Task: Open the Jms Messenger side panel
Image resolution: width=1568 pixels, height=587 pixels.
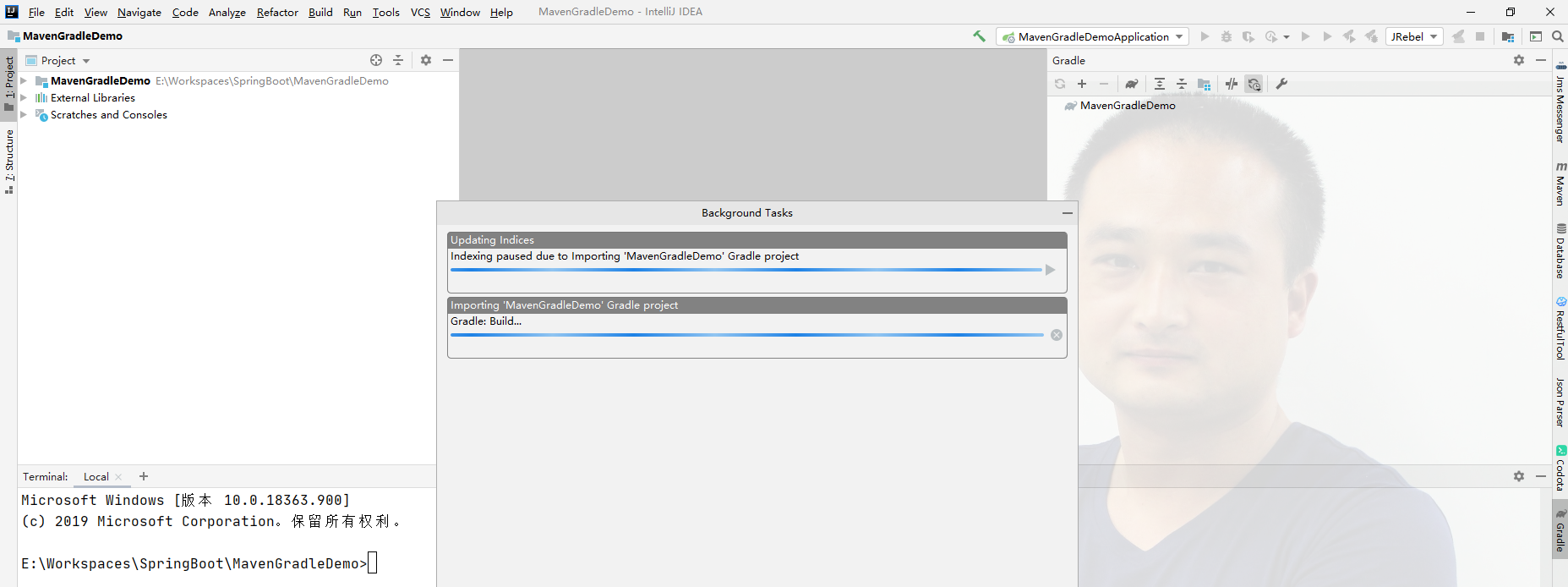Action: pos(1560,103)
